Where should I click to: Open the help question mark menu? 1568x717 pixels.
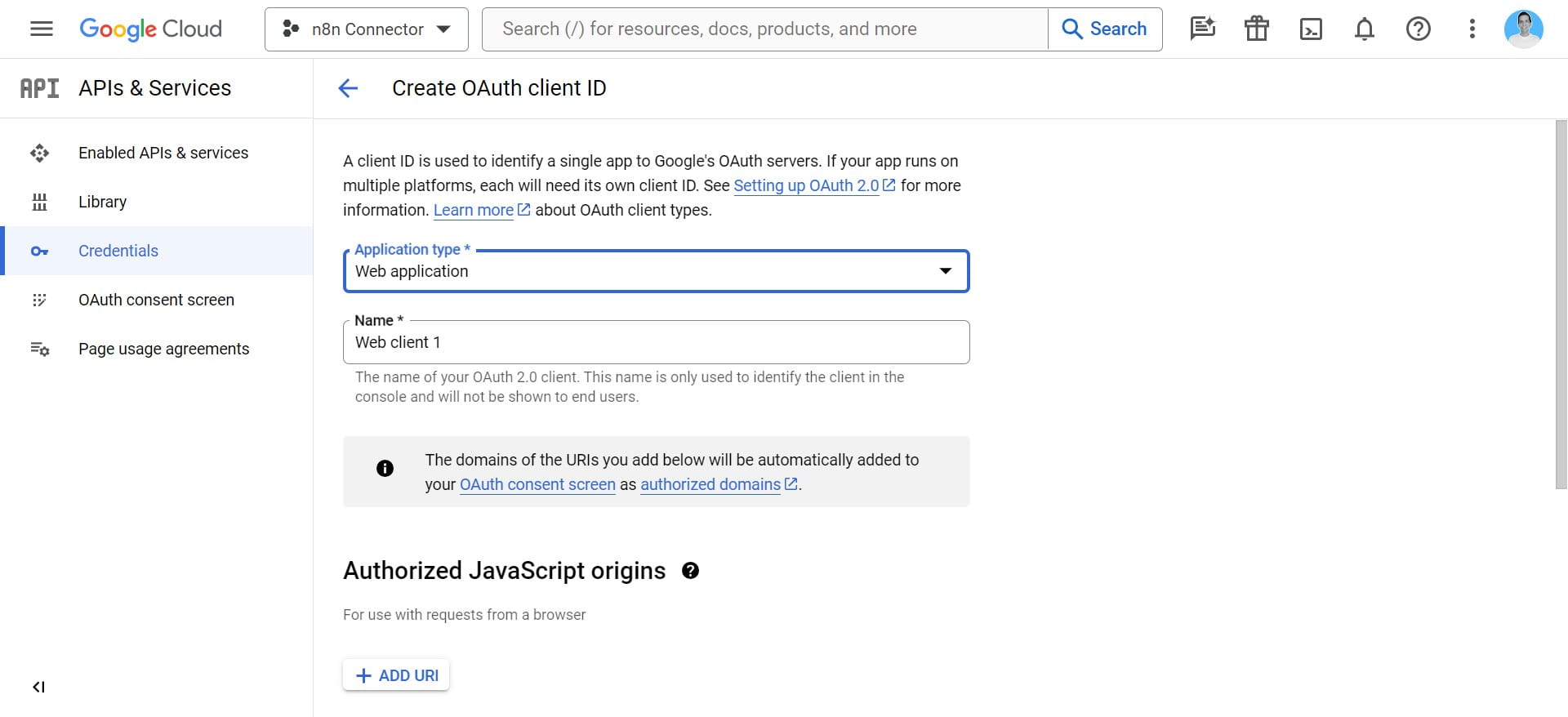1418,29
